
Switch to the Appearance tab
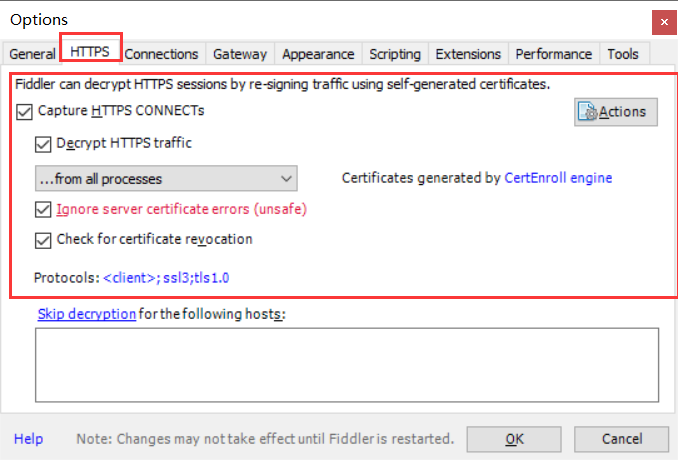point(318,54)
